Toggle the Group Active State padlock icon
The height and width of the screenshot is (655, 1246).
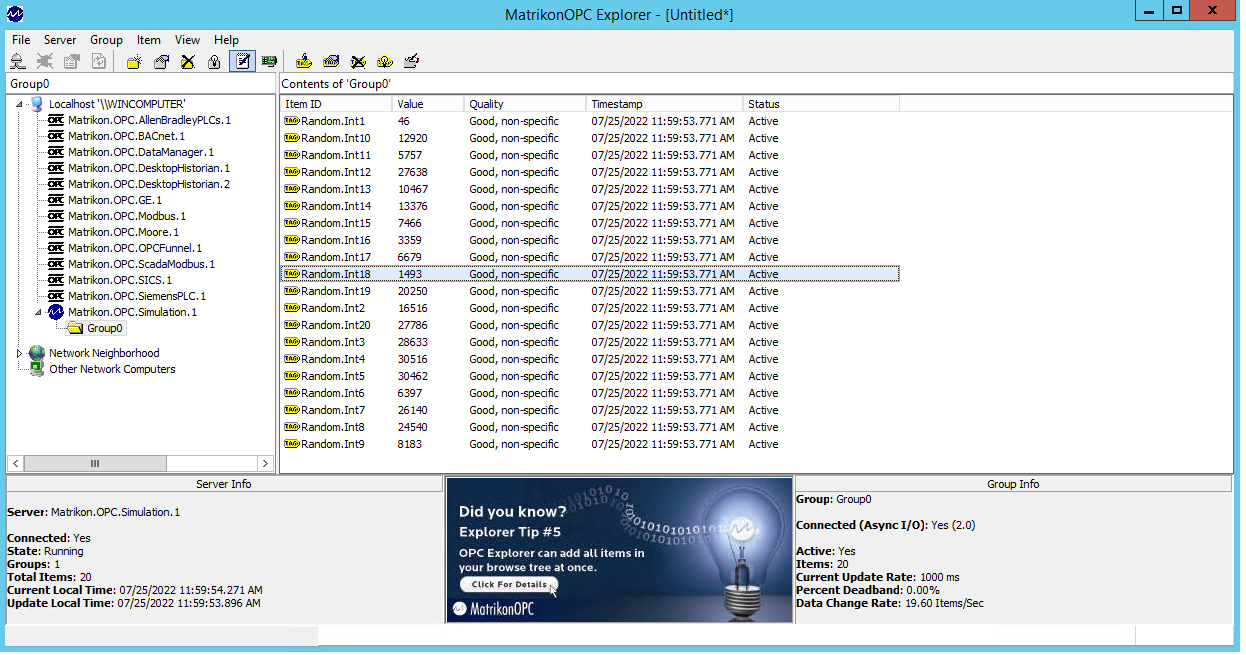[x=214, y=61]
